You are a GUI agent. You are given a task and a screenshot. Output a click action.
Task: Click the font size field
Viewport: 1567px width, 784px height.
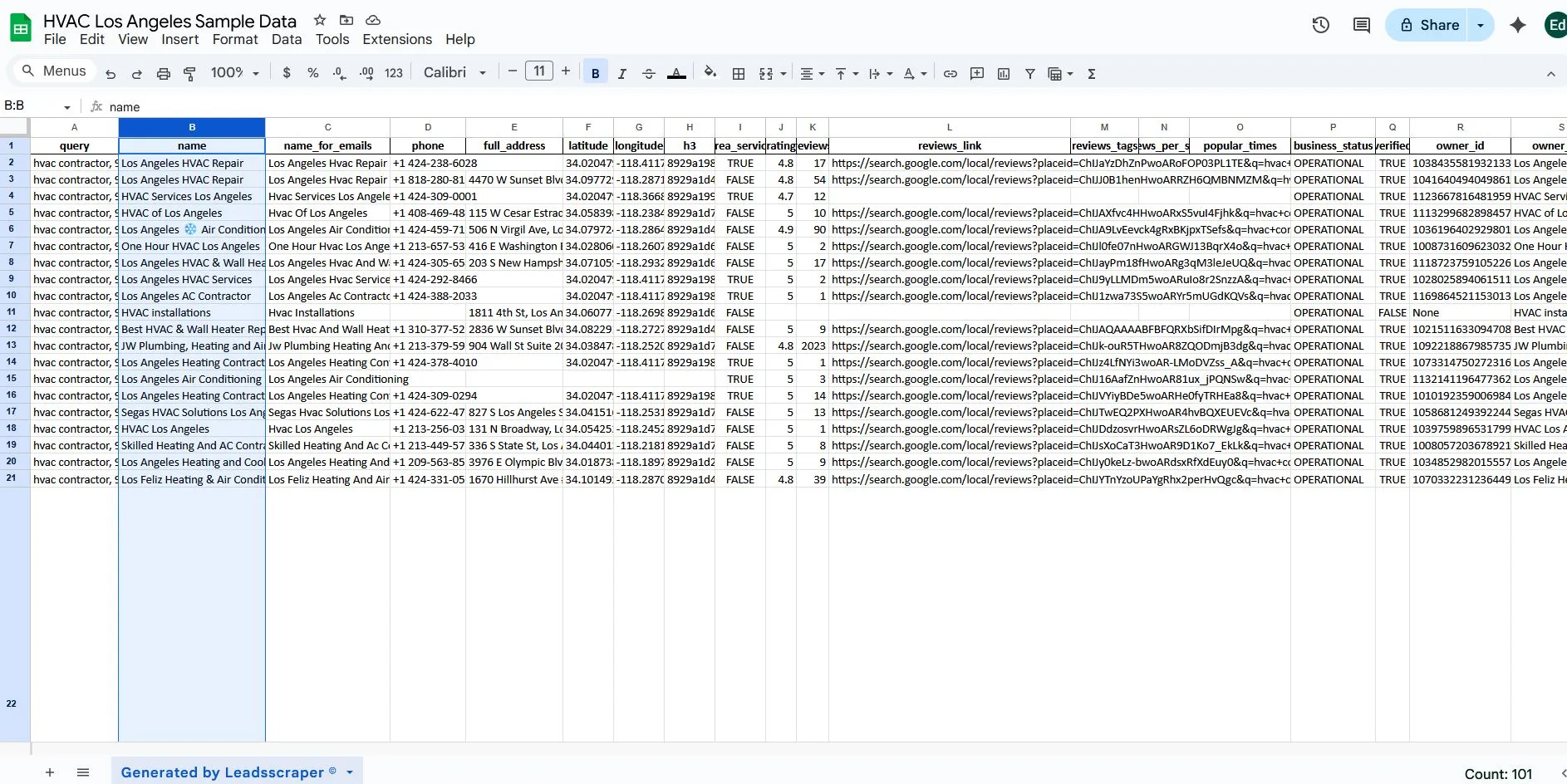pyautogui.click(x=539, y=71)
